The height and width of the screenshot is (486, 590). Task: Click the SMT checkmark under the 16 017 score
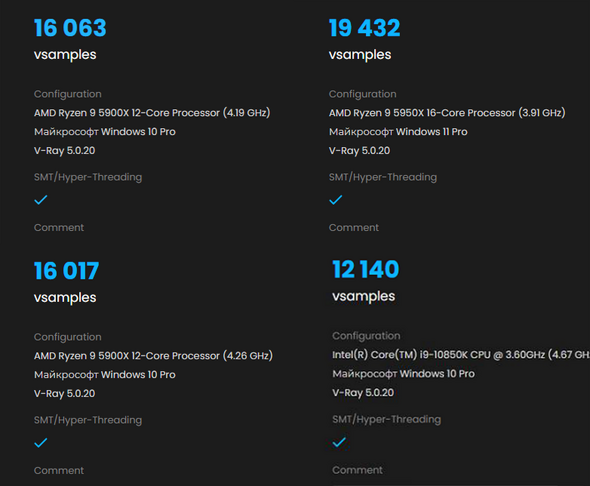coord(41,443)
